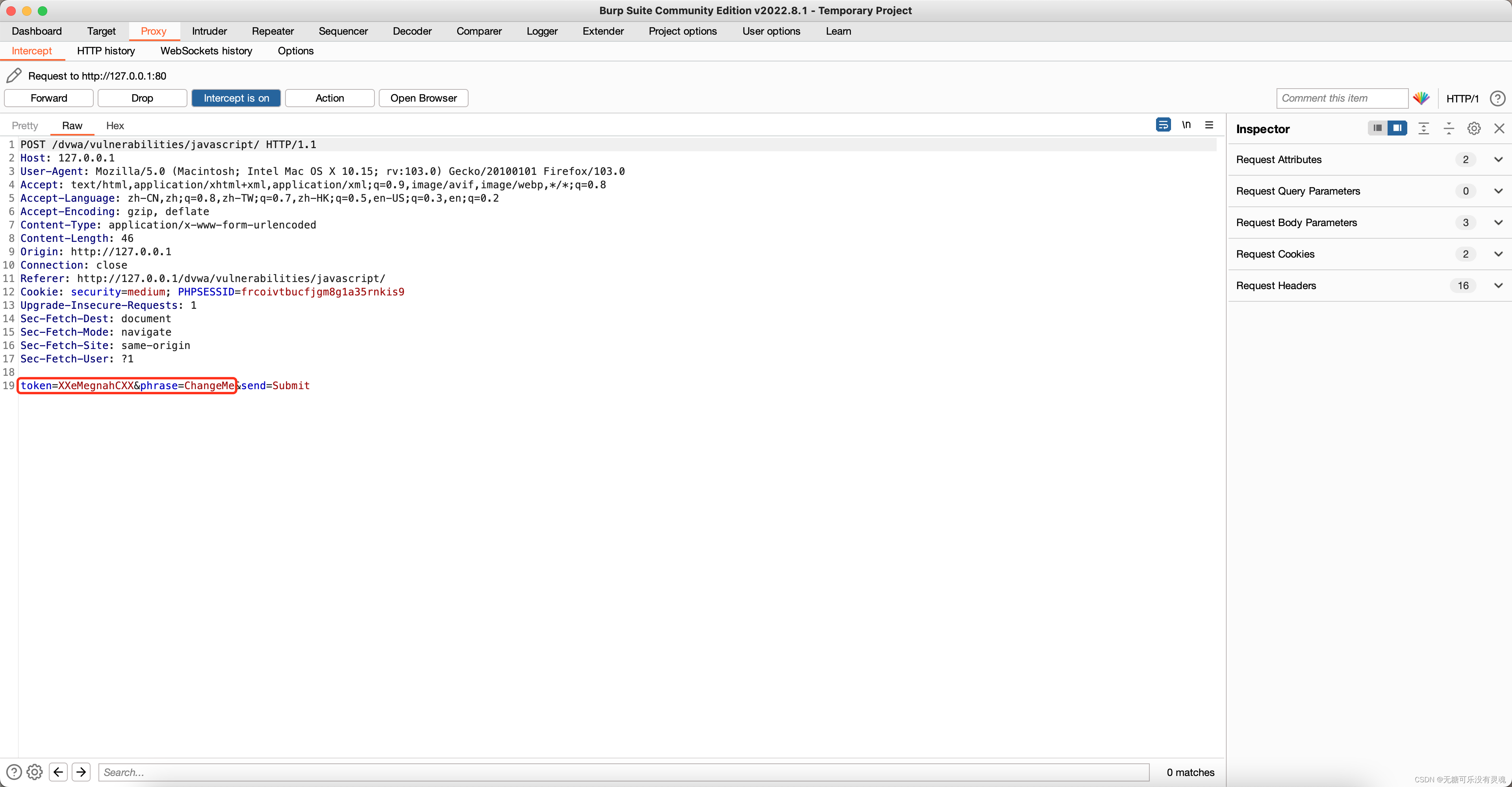The width and height of the screenshot is (1512, 787).
Task: Click the User-Agent header line
Action: 323,171
